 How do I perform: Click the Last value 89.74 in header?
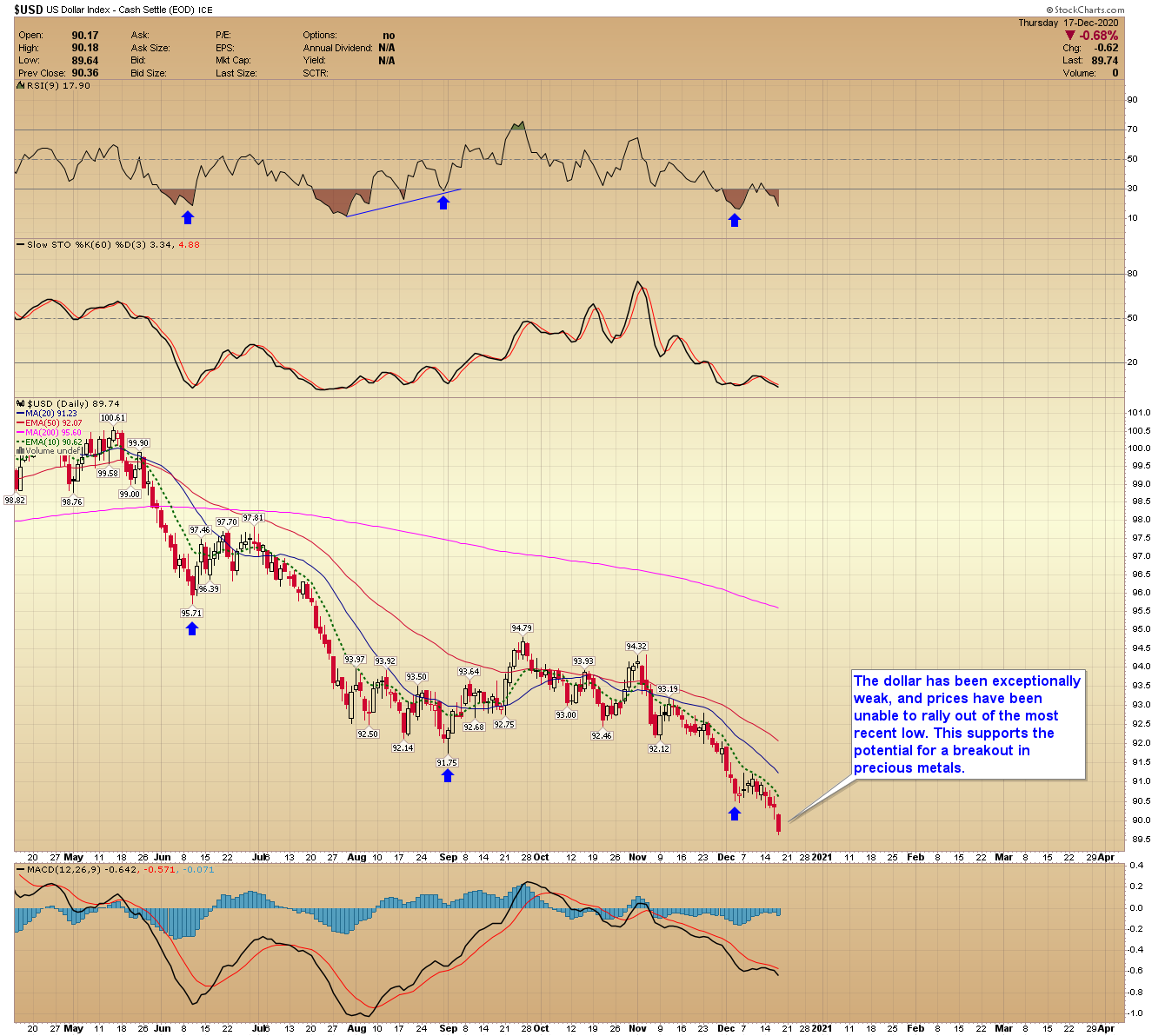tap(1105, 61)
